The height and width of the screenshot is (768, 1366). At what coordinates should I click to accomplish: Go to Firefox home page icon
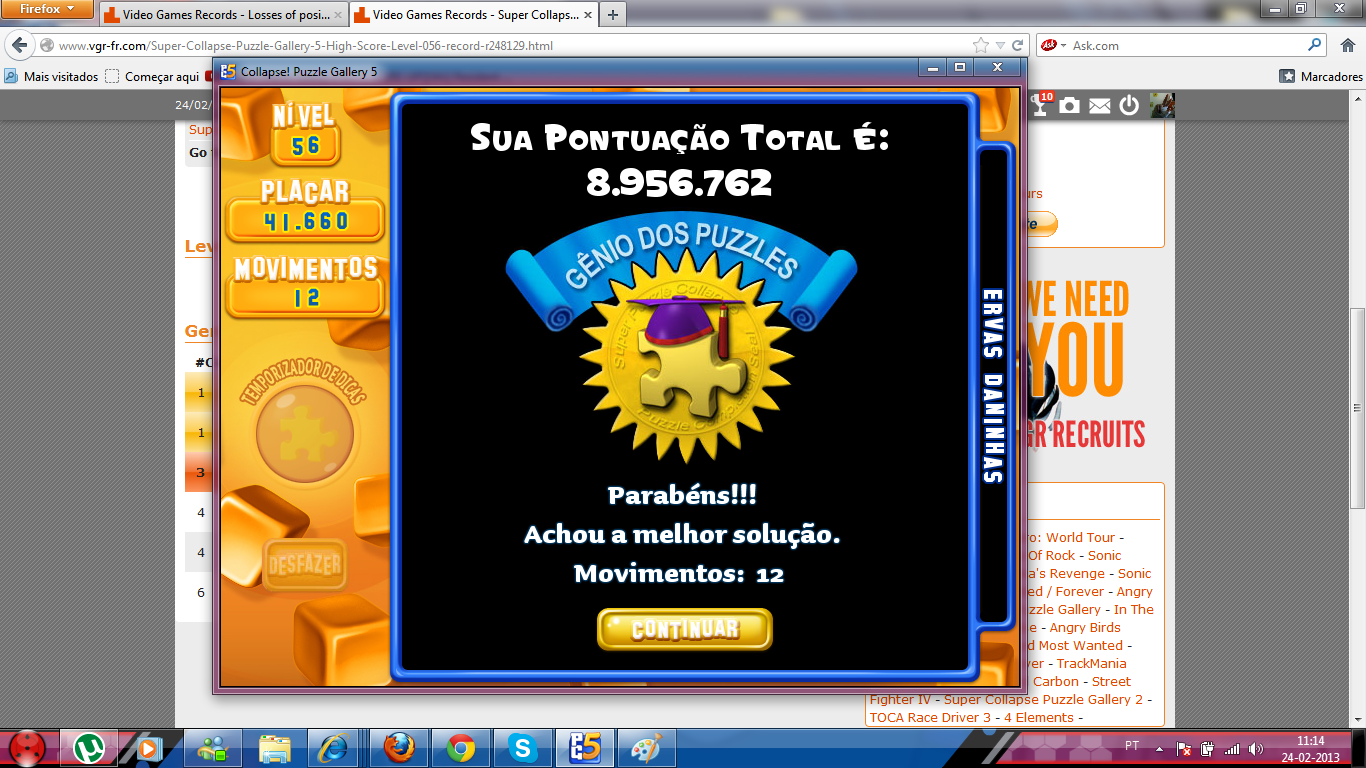pyautogui.click(x=1346, y=45)
